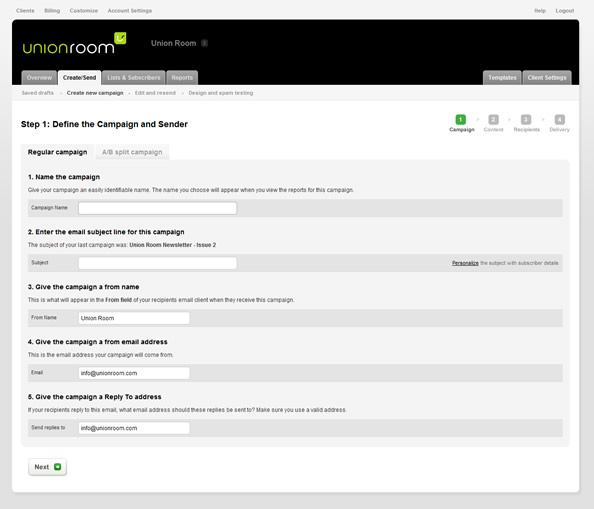Open the Templates tab
The height and width of the screenshot is (509, 594).
[x=502, y=78]
